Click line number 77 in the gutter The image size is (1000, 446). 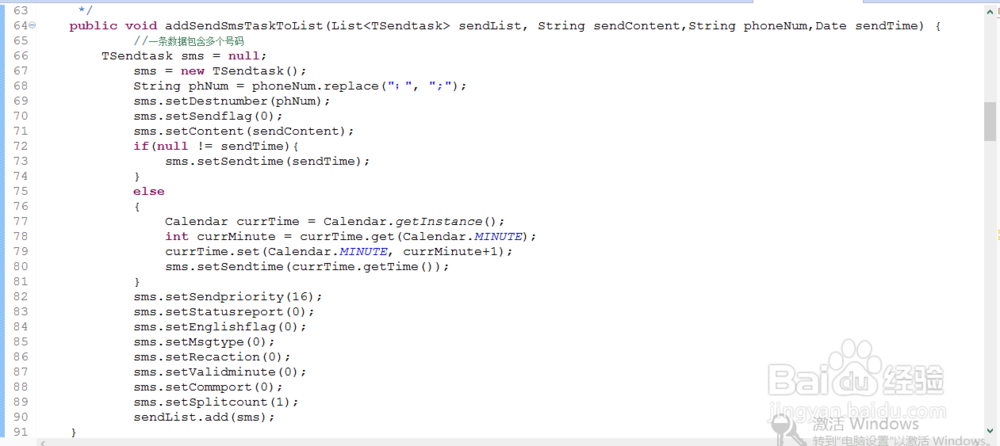[20, 221]
